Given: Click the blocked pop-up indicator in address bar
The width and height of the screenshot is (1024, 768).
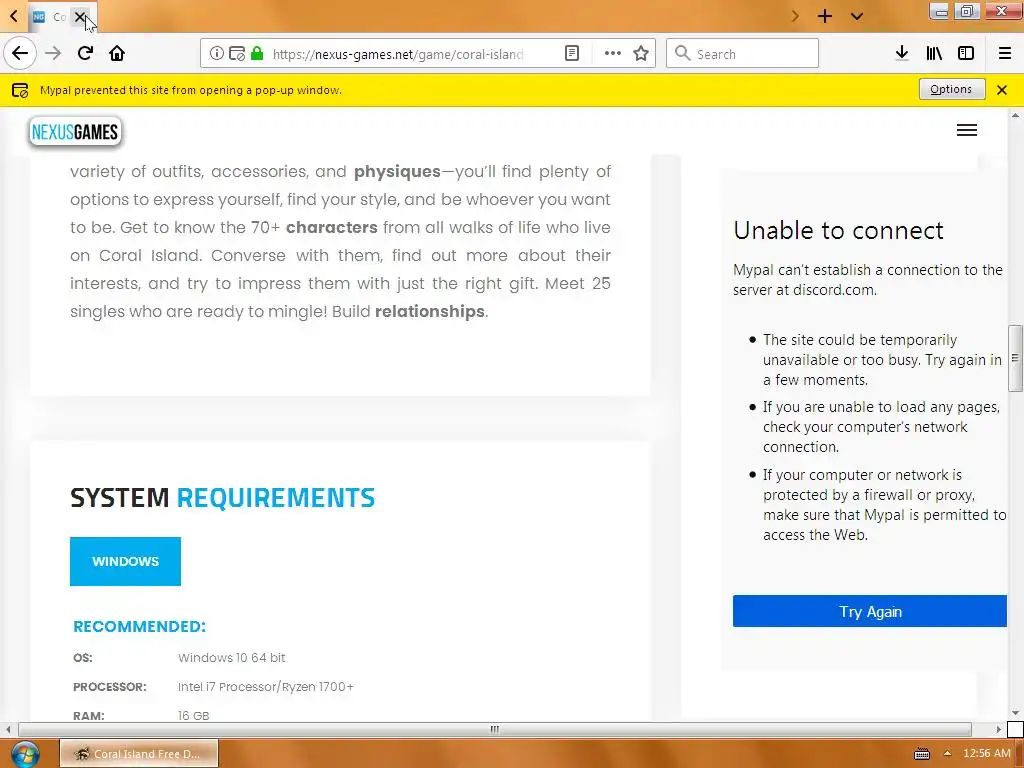Looking at the screenshot, I should point(236,54).
